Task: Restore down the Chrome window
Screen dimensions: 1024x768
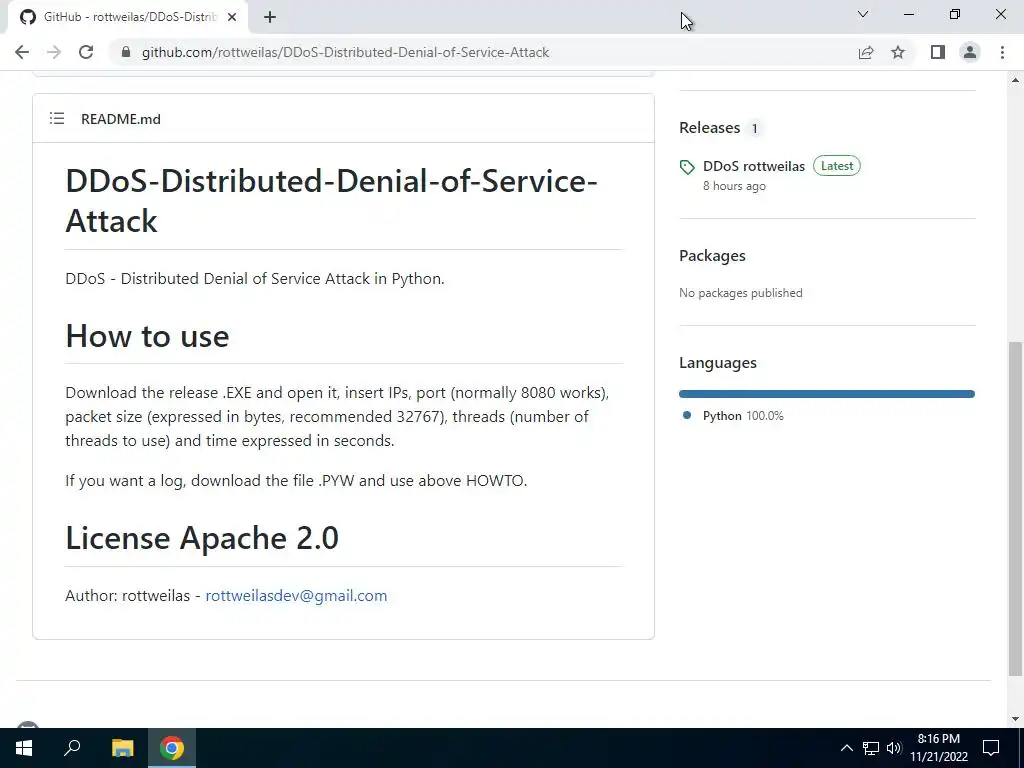Action: tap(955, 14)
